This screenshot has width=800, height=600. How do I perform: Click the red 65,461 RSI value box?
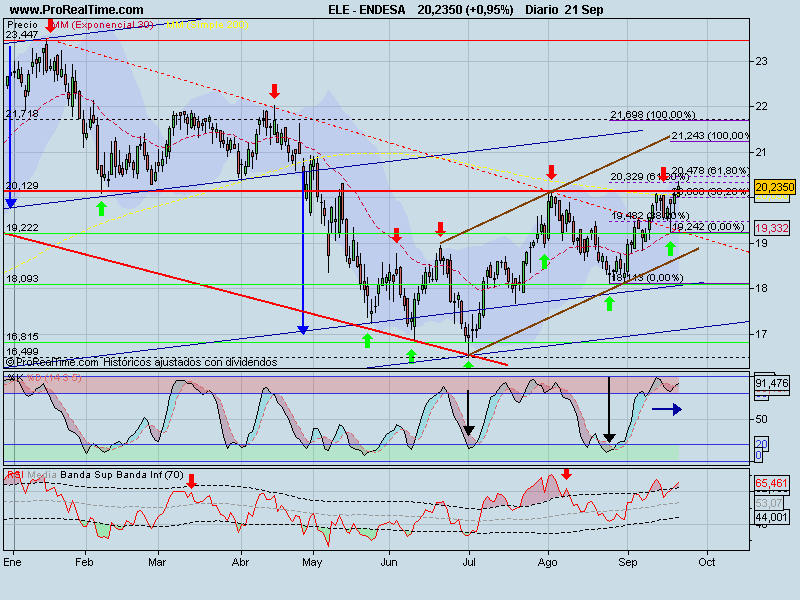pos(771,483)
